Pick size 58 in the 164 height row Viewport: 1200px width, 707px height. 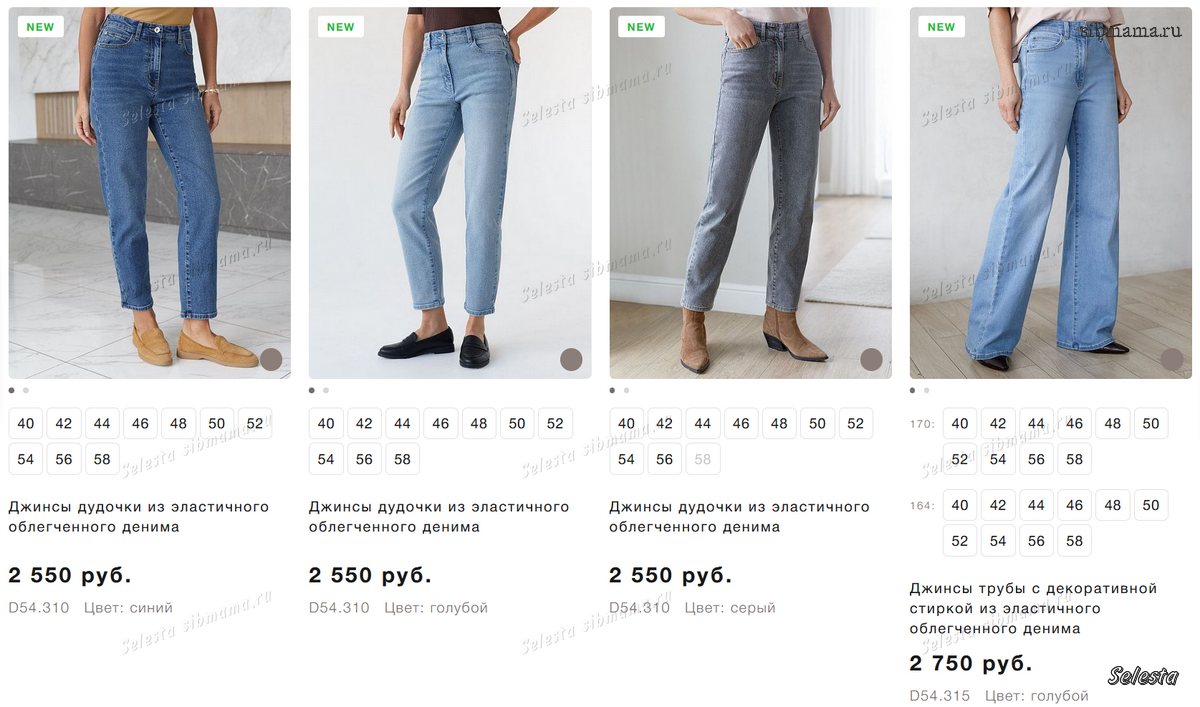(1074, 540)
